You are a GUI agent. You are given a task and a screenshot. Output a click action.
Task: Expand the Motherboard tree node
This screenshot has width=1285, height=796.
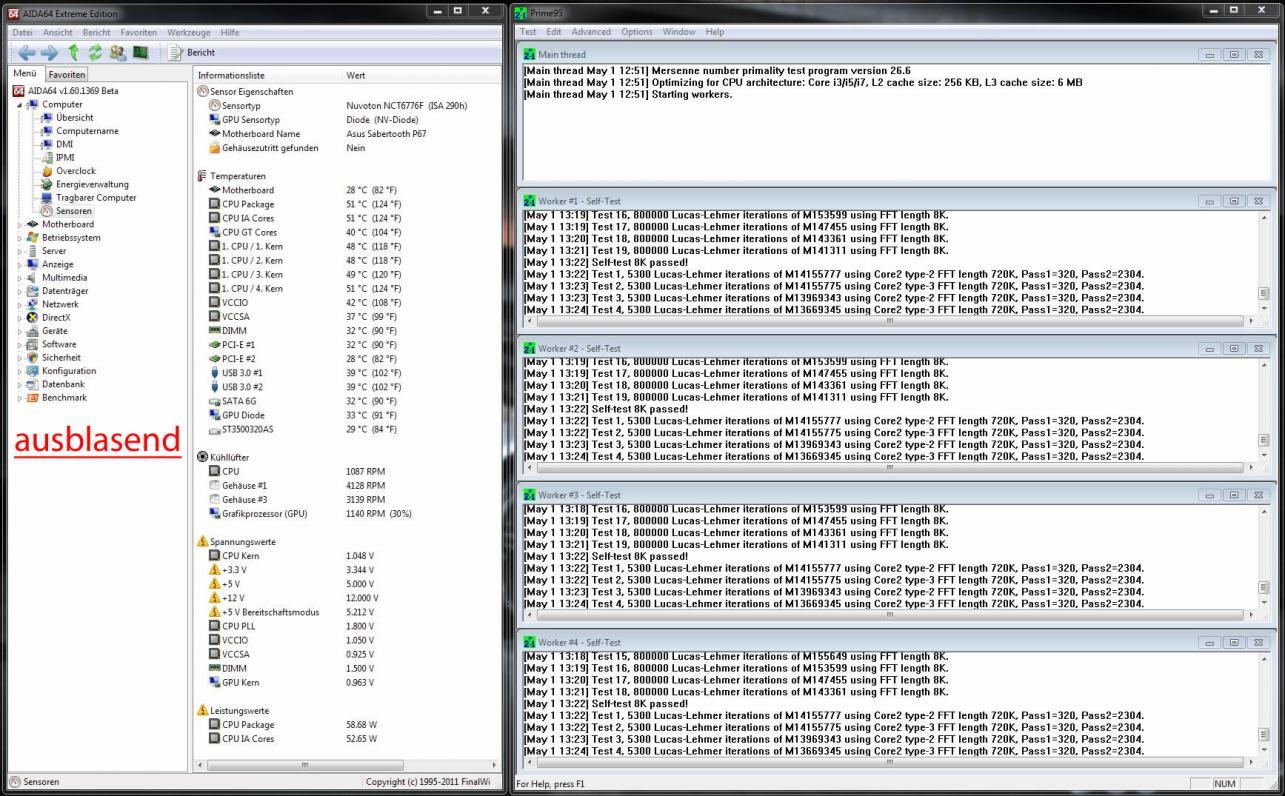point(19,225)
